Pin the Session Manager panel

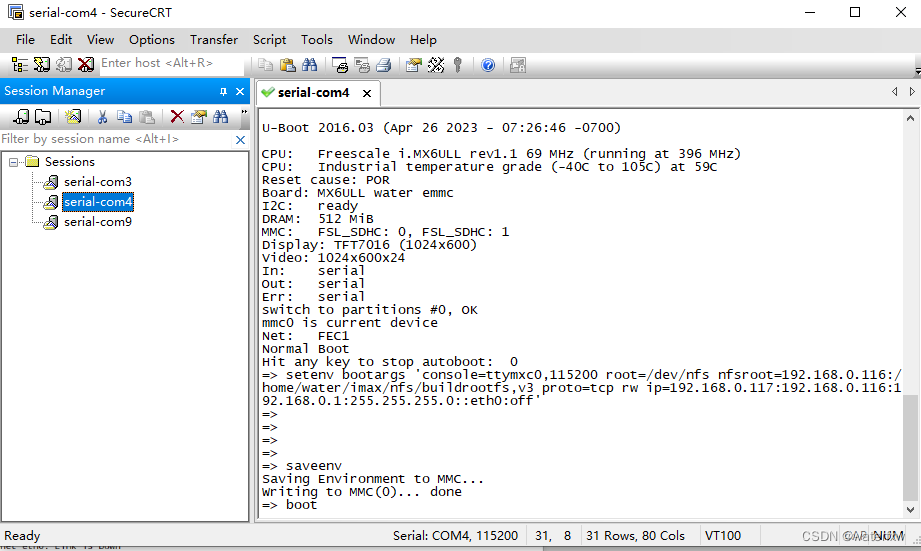point(223,92)
